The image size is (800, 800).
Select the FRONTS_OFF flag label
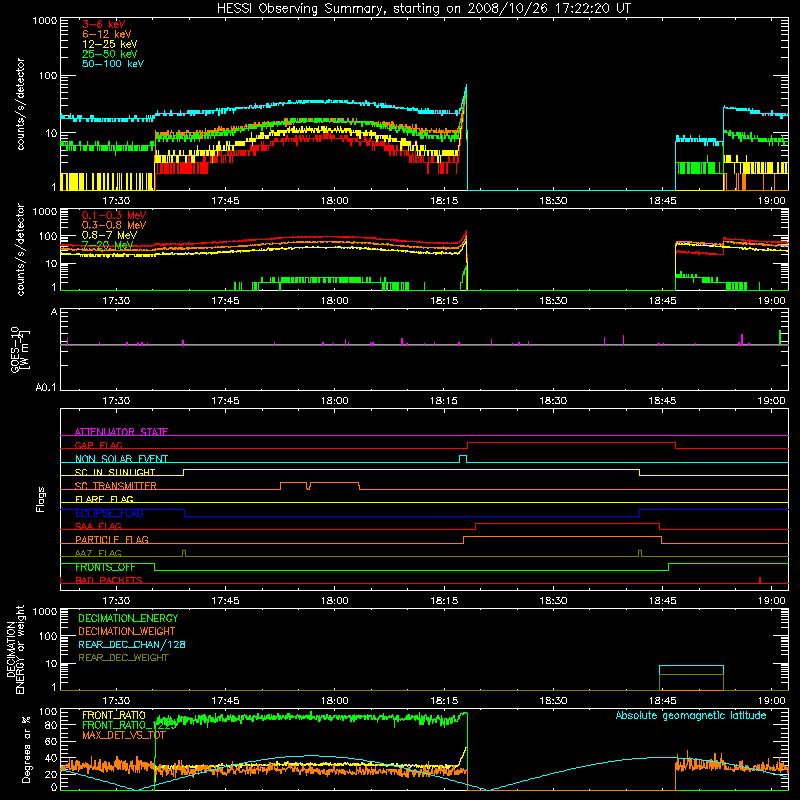tap(105, 567)
